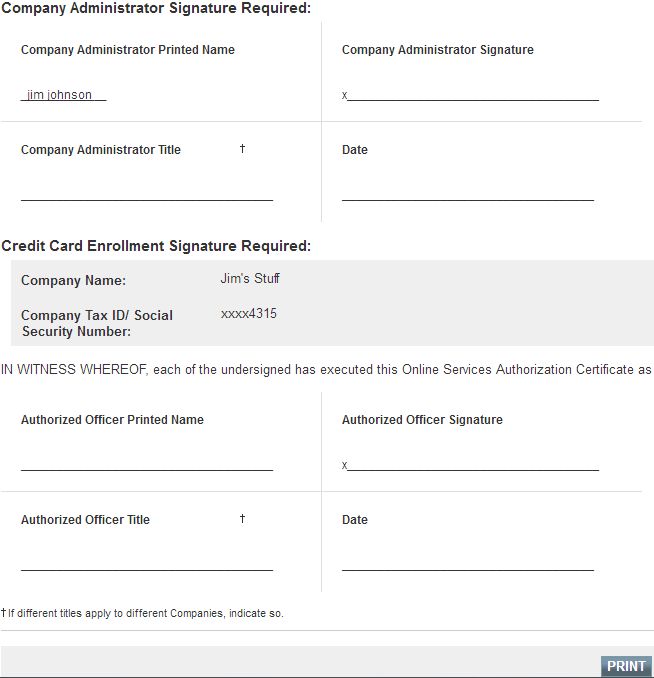Click the dagger symbol beside Company Administrator Title
The image size is (654, 678).
(242, 148)
